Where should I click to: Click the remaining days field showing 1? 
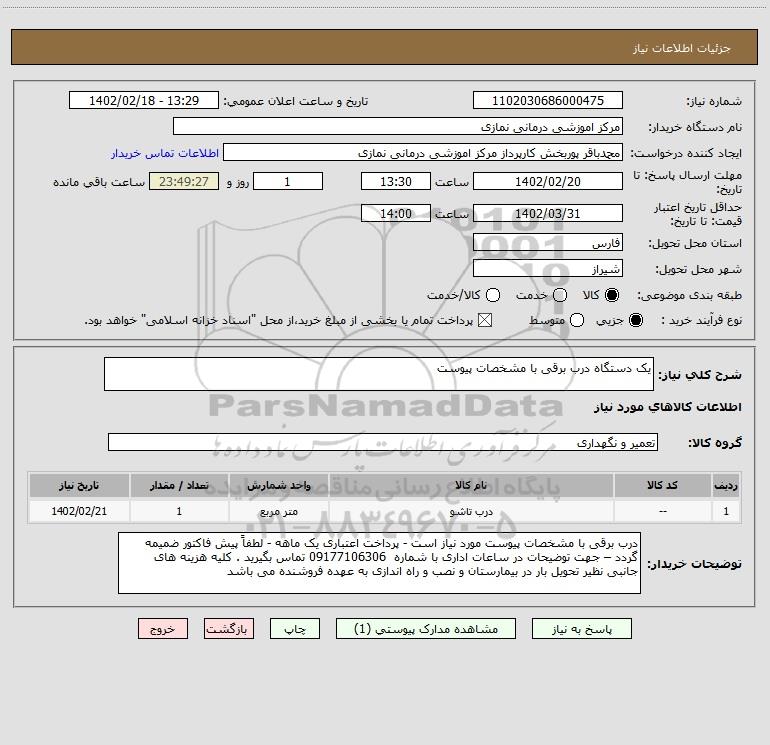click(288, 181)
